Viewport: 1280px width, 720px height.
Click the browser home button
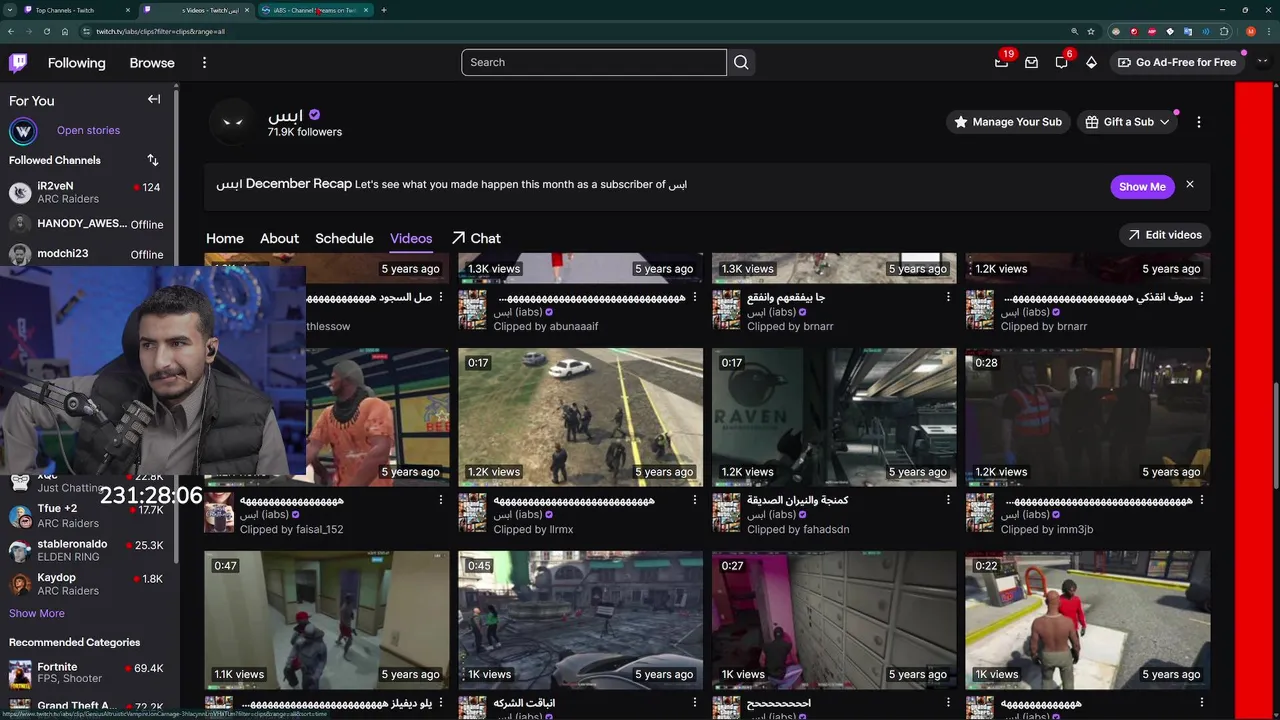[65, 31]
